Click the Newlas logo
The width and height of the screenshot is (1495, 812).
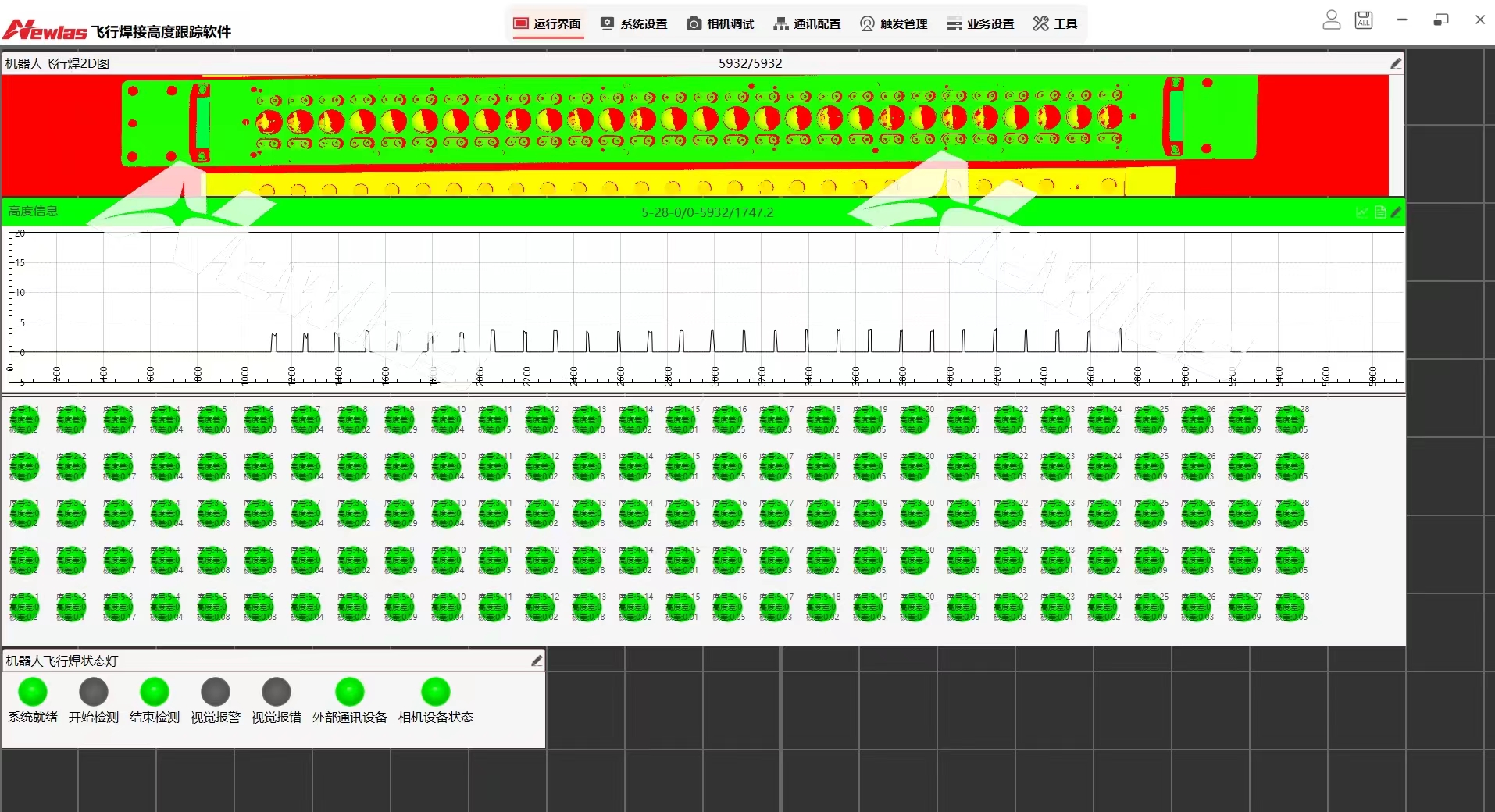[45, 30]
